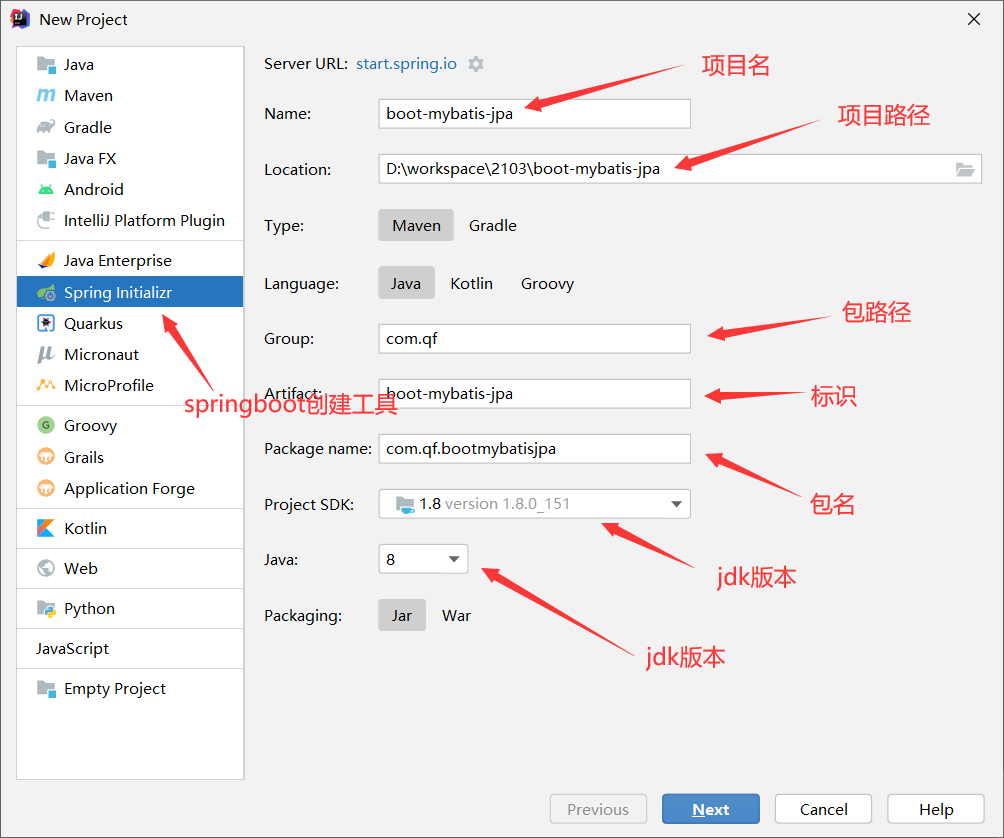1004x838 pixels.
Task: Click the Maven 'm' icon
Action: [x=46, y=95]
